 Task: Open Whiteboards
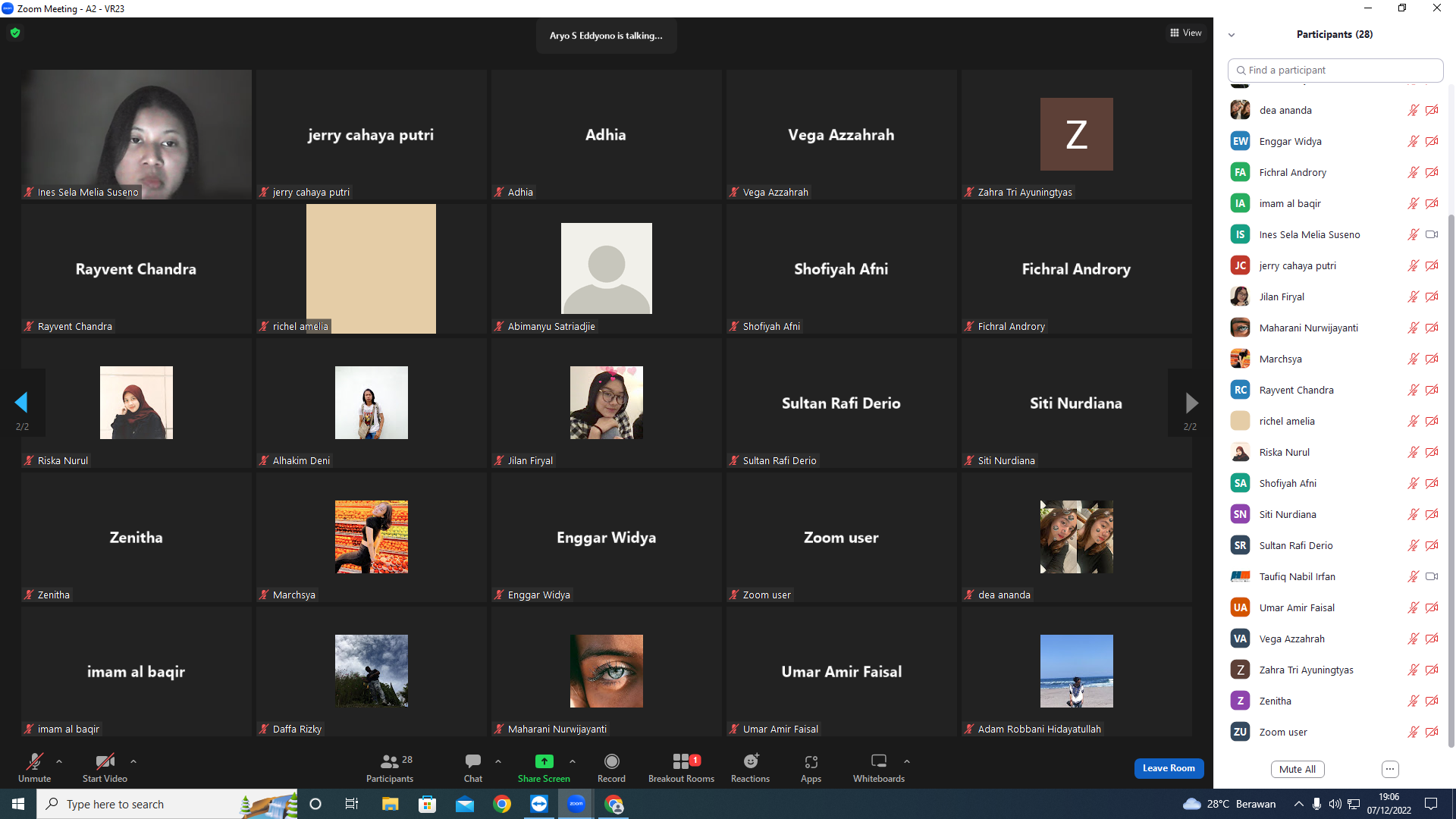879,767
